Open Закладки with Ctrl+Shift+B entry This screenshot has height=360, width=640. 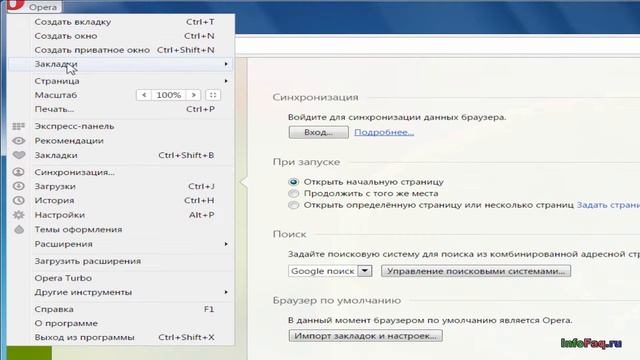point(121,155)
